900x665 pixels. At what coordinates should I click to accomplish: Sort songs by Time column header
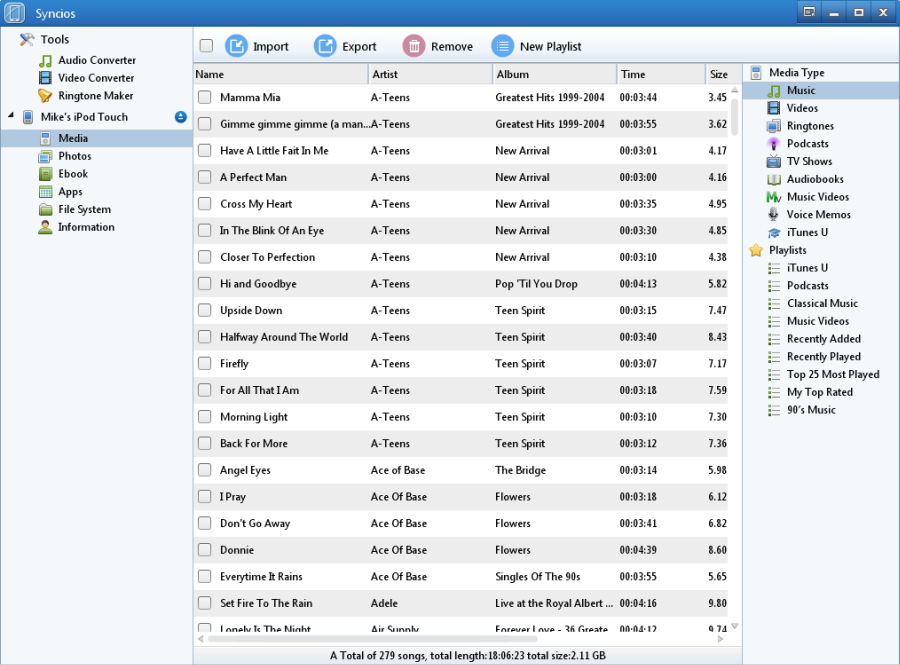point(661,74)
